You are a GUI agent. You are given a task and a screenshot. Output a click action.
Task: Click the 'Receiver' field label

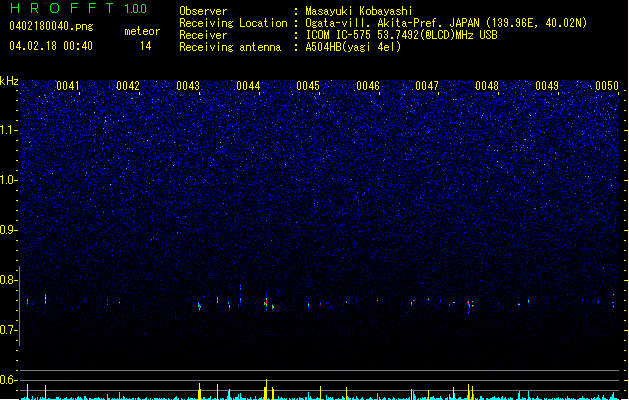pos(203,35)
